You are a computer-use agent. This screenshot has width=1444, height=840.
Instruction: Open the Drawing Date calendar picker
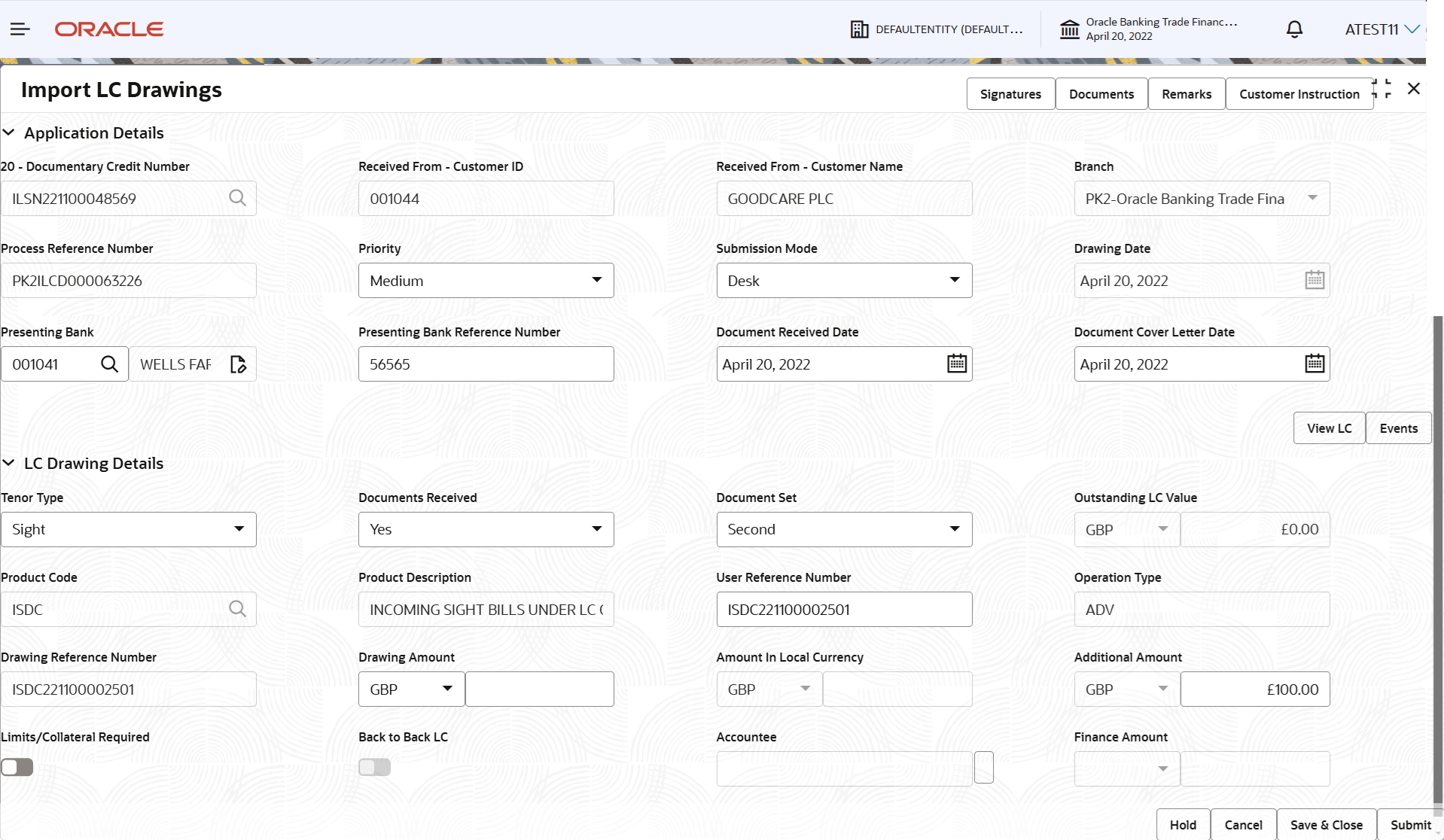tap(1314, 279)
